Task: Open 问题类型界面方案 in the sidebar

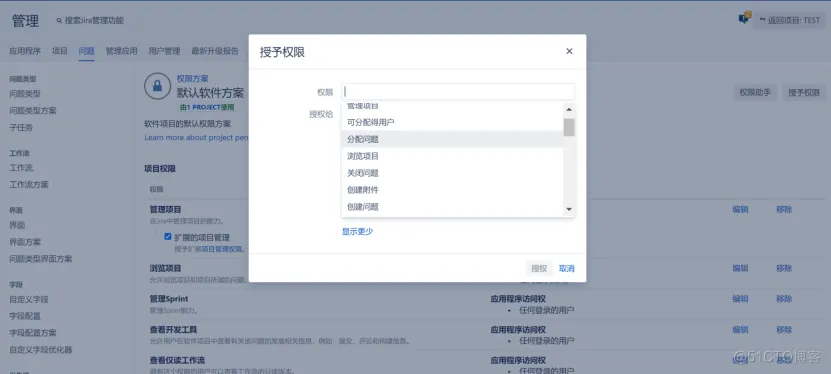Action: (x=41, y=259)
